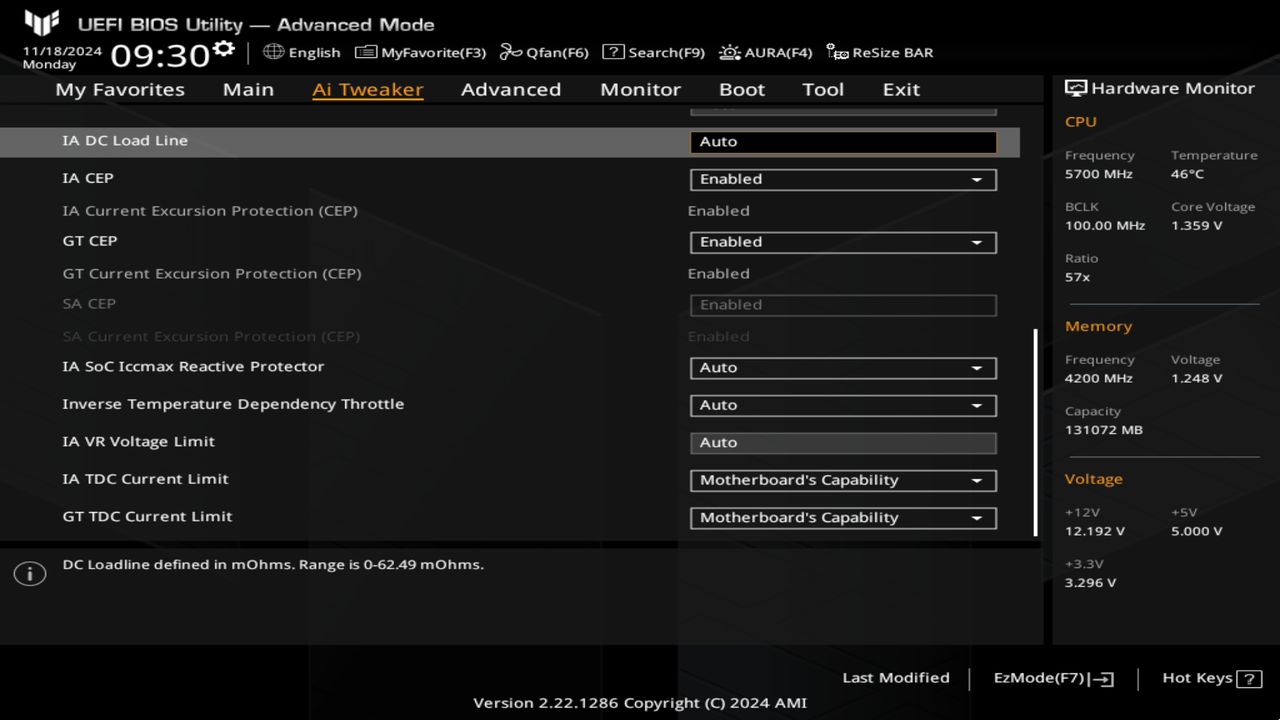This screenshot has width=1280, height=720.
Task: Click the DC Loadline help description text
Action: point(273,565)
